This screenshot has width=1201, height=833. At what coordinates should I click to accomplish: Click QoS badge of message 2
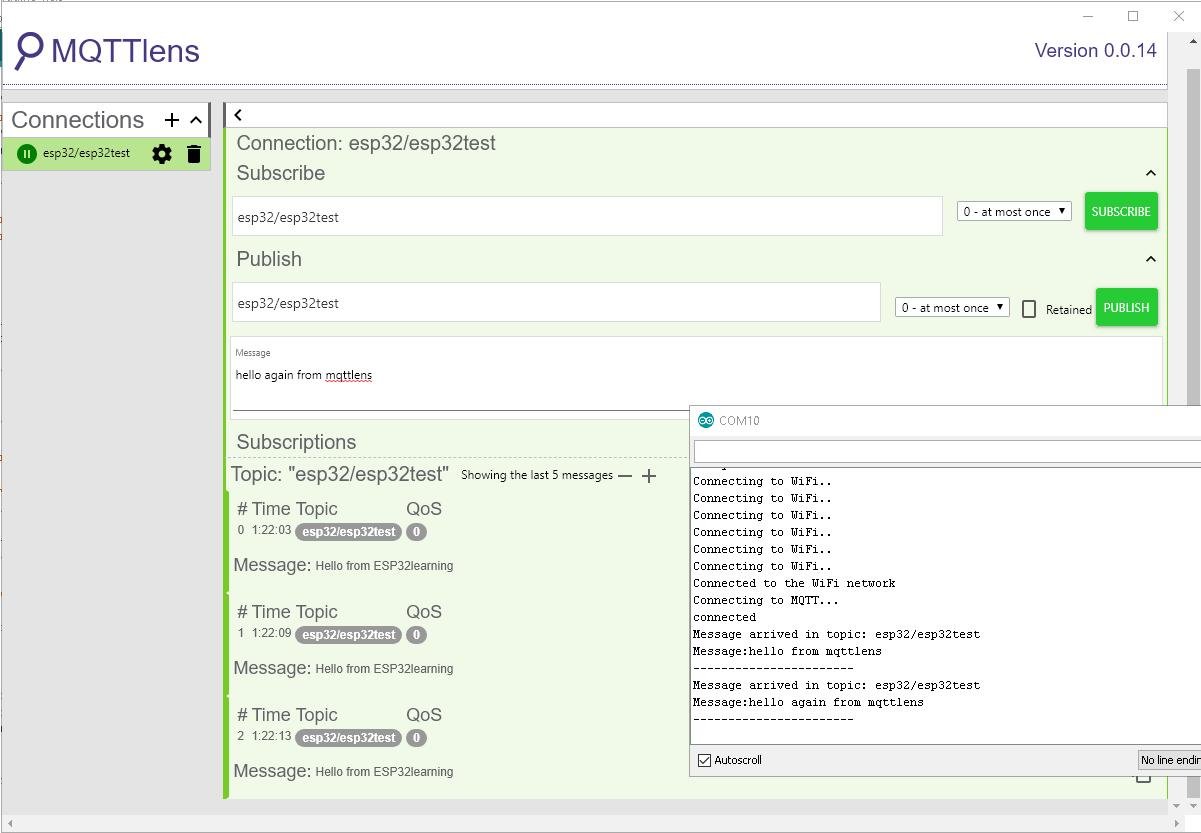coord(417,738)
